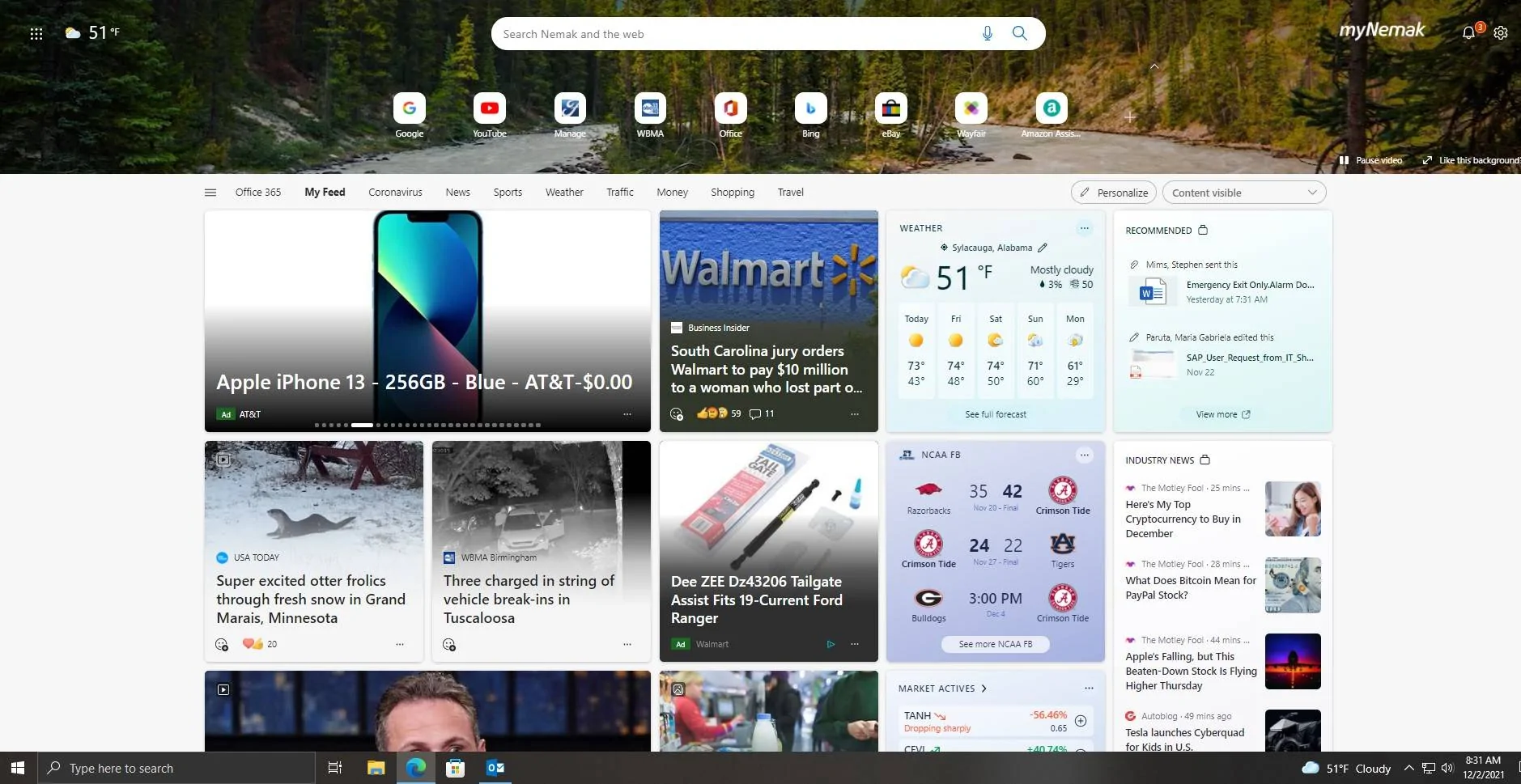Open Weather card more options

click(1085, 228)
